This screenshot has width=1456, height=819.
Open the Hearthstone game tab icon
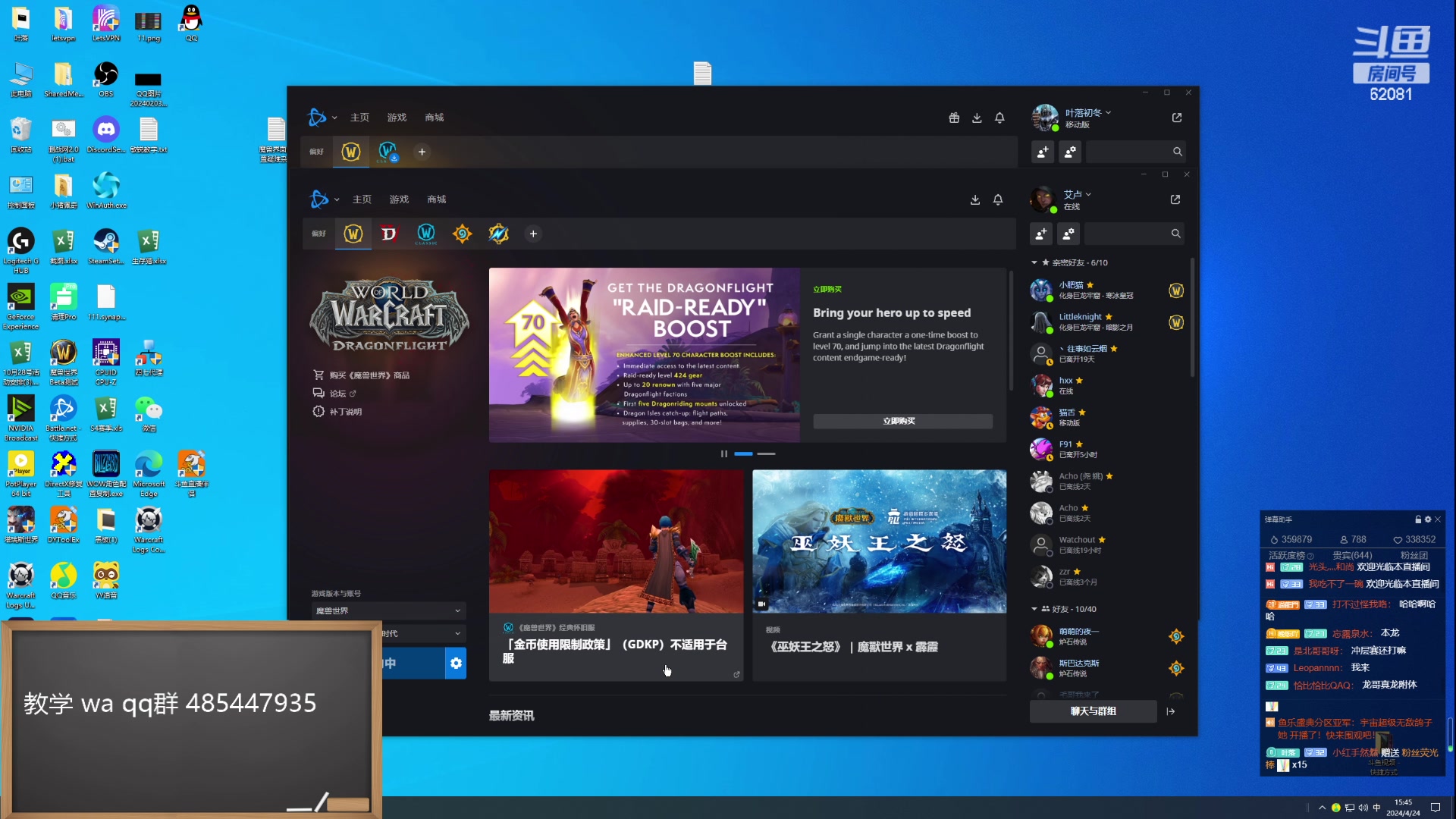coord(462,234)
